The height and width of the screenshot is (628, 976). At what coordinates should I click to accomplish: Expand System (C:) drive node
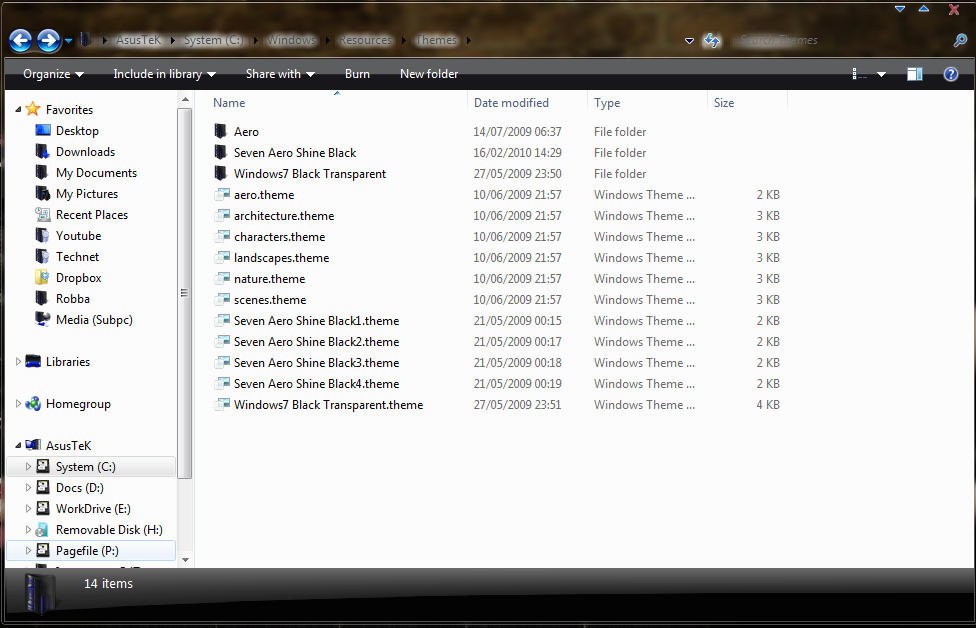(x=28, y=466)
